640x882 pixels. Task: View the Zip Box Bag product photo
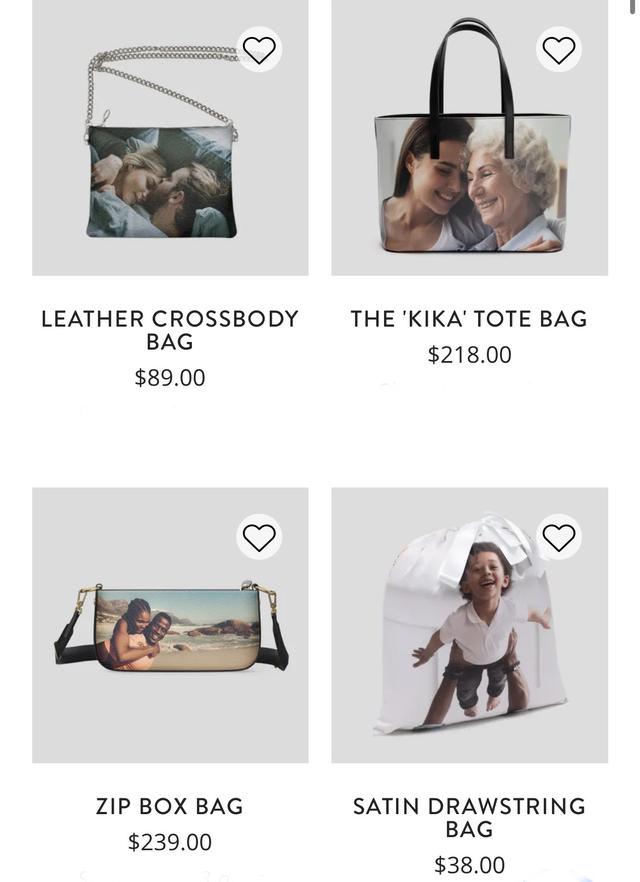click(170, 625)
